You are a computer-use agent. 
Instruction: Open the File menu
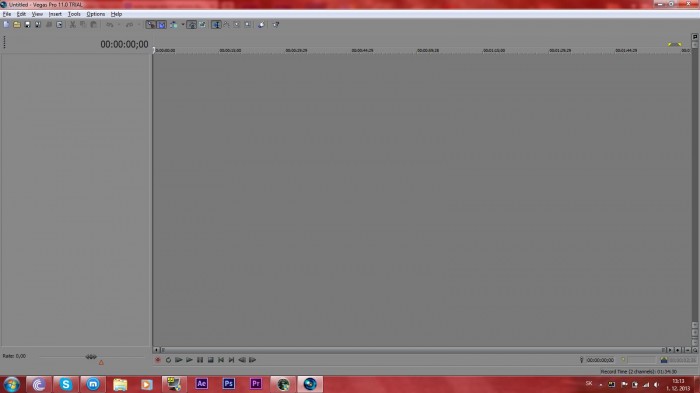[x=7, y=14]
